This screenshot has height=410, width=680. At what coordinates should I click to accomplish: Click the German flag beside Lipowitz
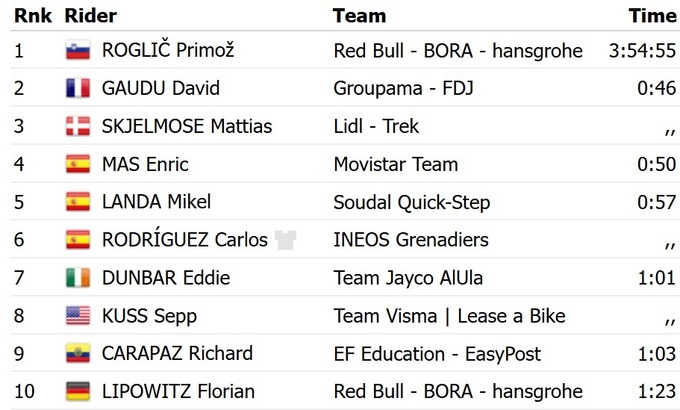[x=77, y=392]
